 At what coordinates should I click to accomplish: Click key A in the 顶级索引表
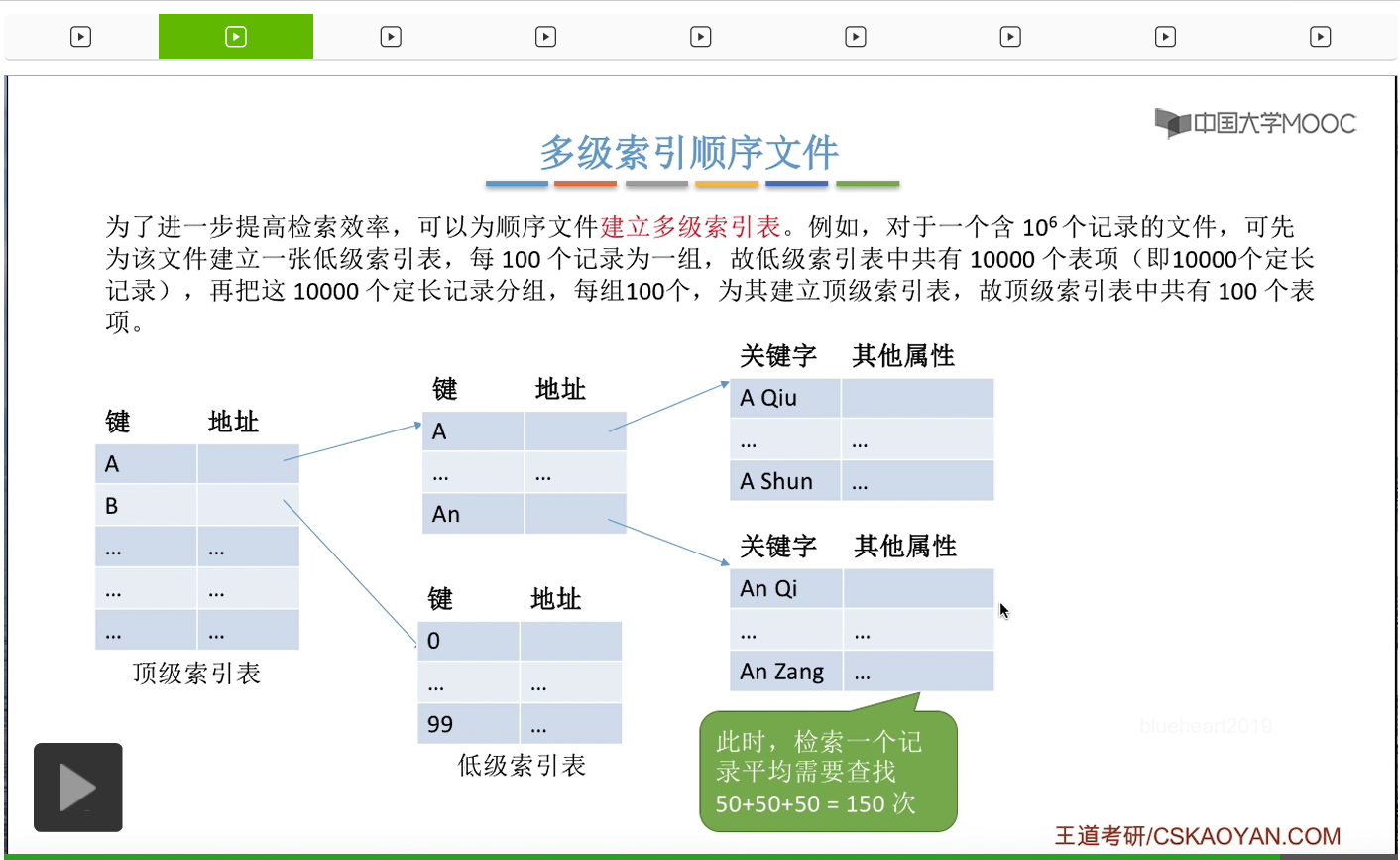146,464
